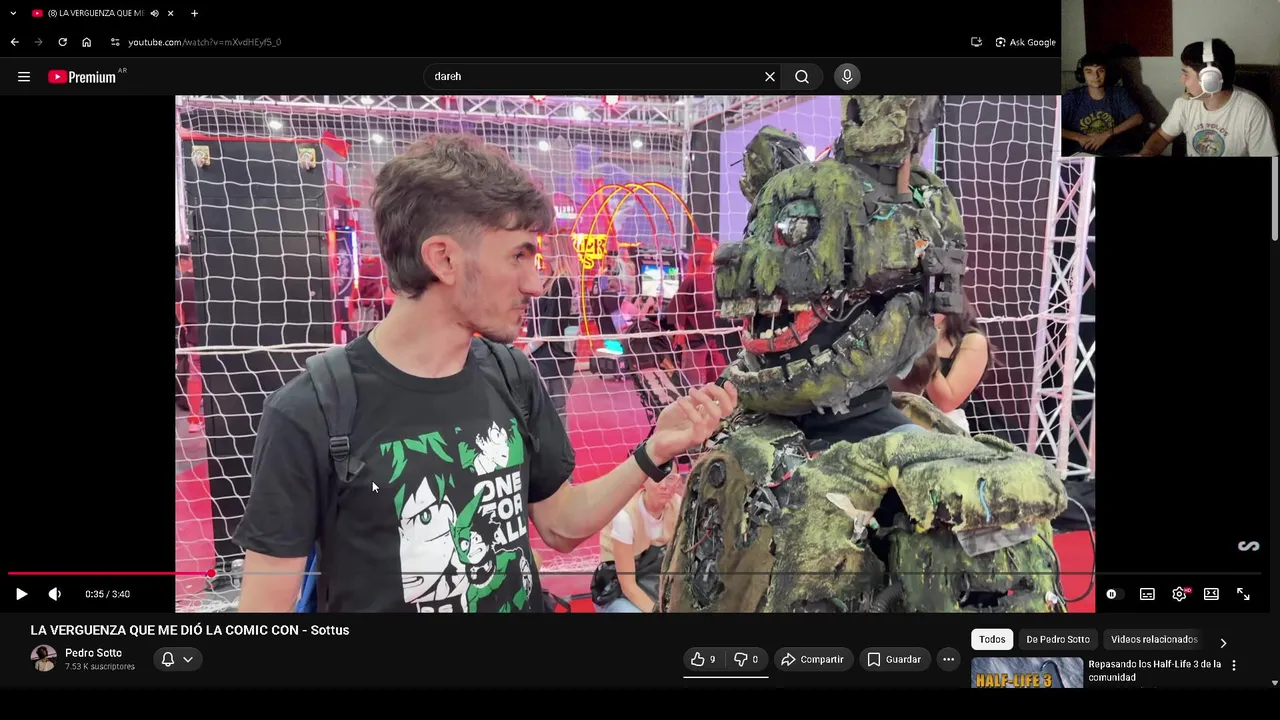The width and height of the screenshot is (1280, 720).
Task: Select the LA VERGUENZA QUE ME browser tab
Action: pyautogui.click(x=96, y=13)
